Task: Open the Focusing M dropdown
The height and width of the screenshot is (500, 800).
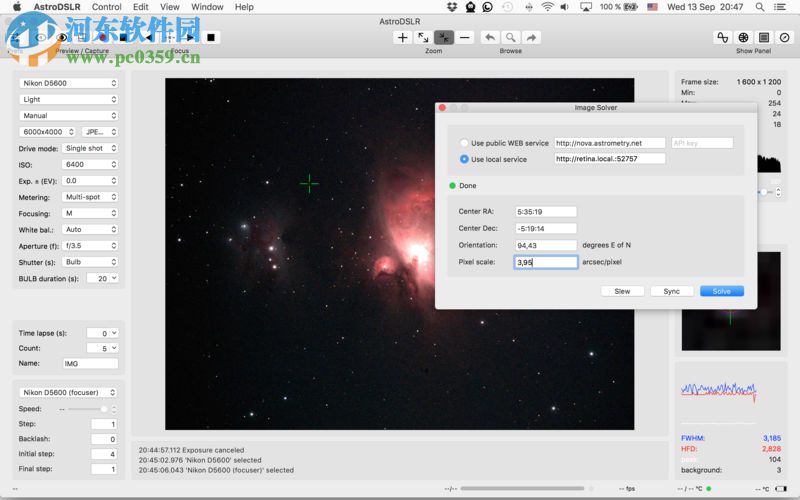Action: coord(90,213)
